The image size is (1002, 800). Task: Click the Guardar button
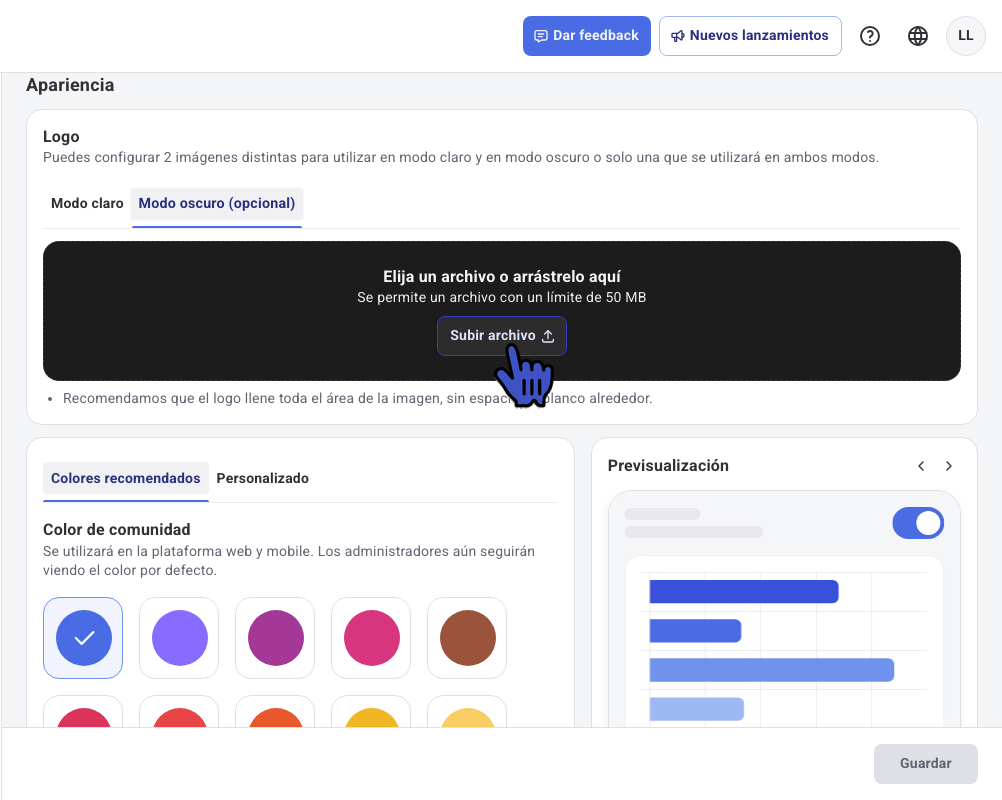pos(925,763)
